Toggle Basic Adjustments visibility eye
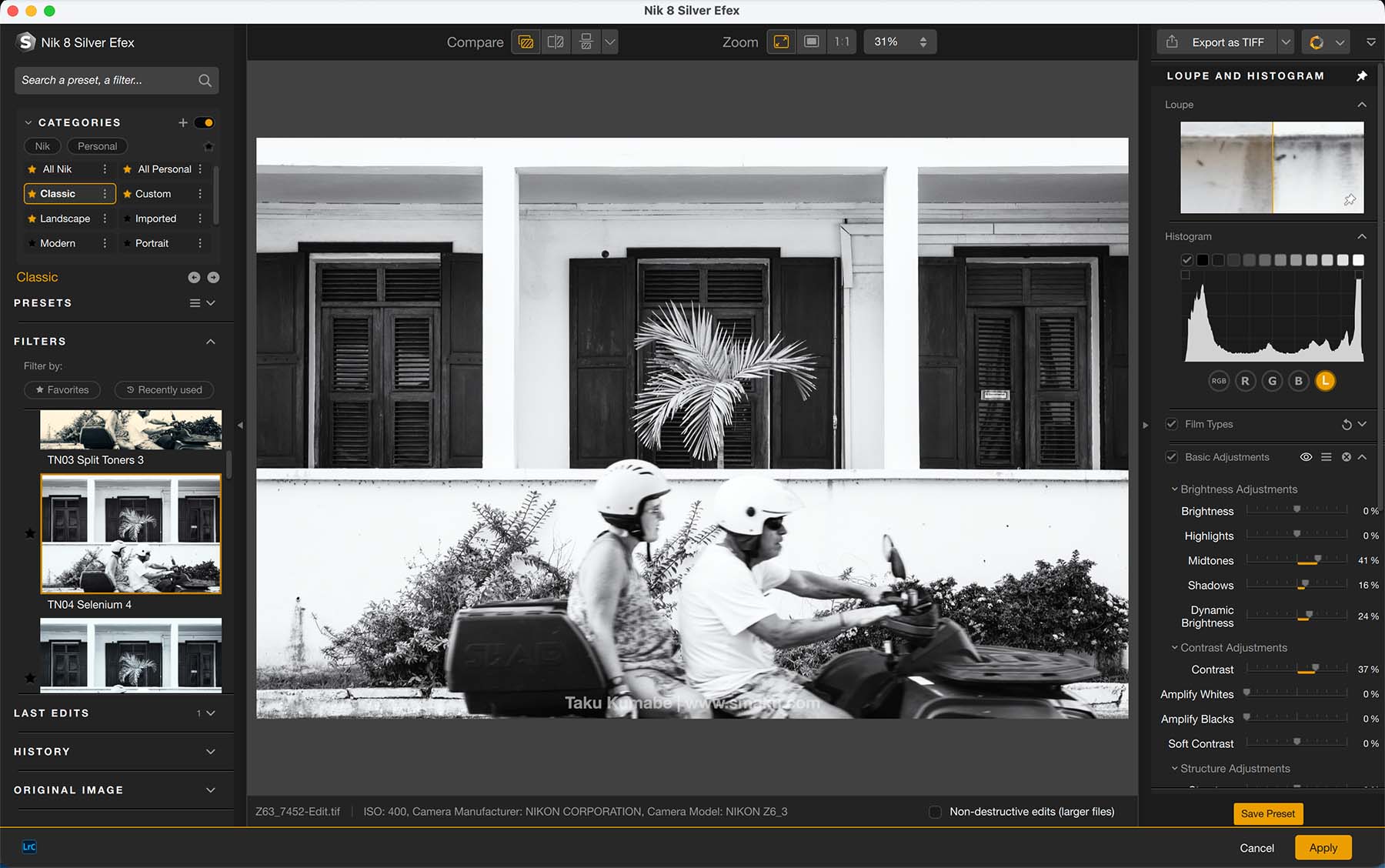 [x=1306, y=457]
